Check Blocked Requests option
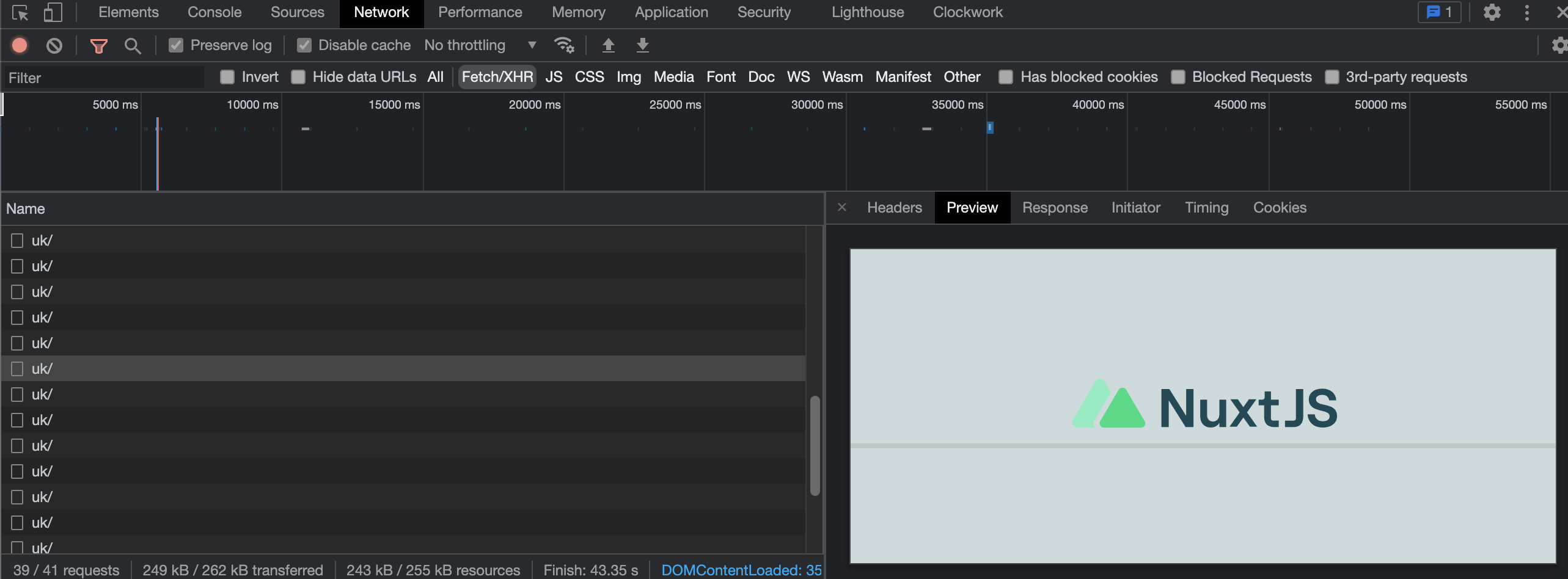 1178,77
